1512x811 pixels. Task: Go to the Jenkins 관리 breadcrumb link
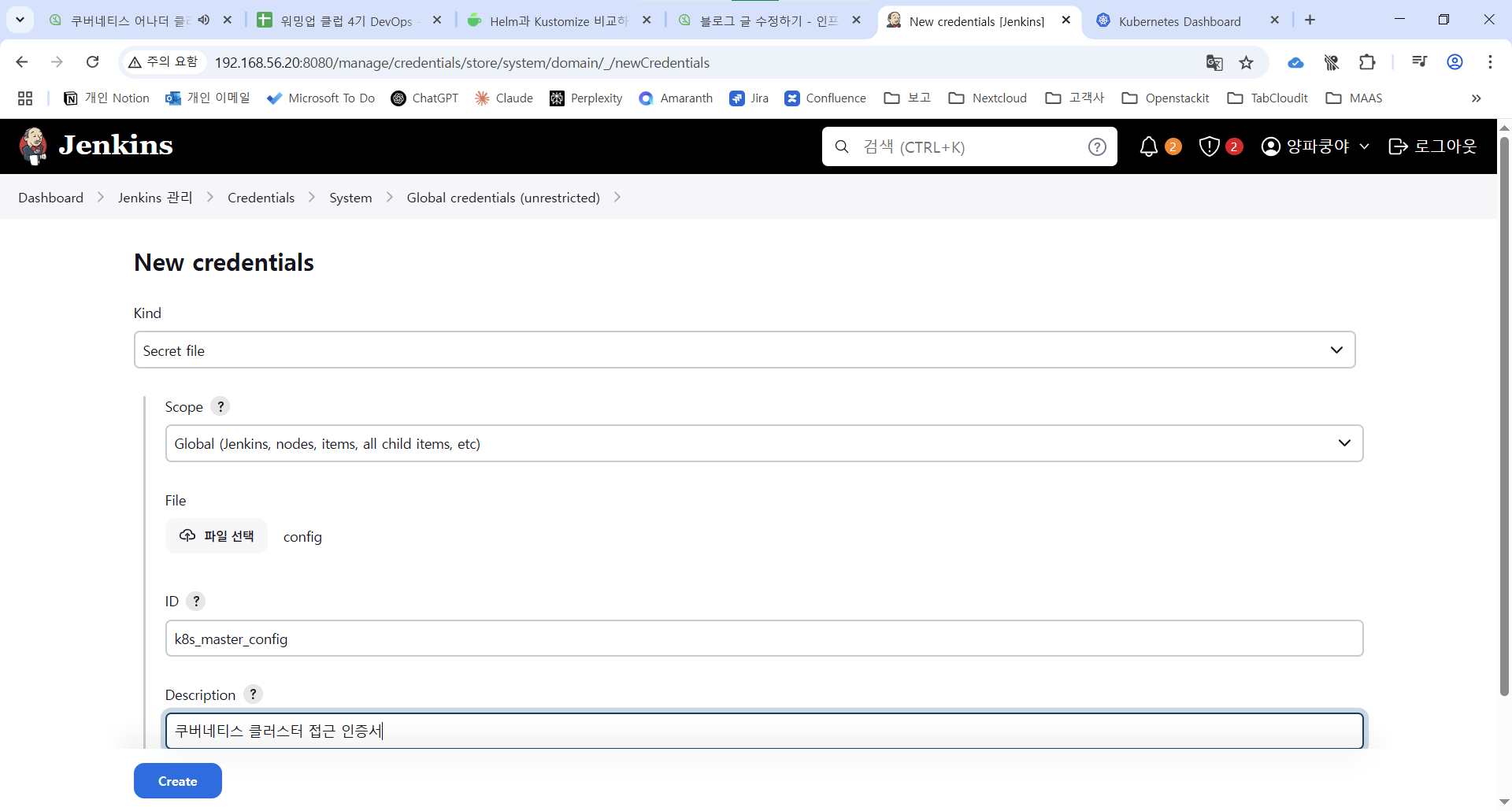[x=155, y=198]
